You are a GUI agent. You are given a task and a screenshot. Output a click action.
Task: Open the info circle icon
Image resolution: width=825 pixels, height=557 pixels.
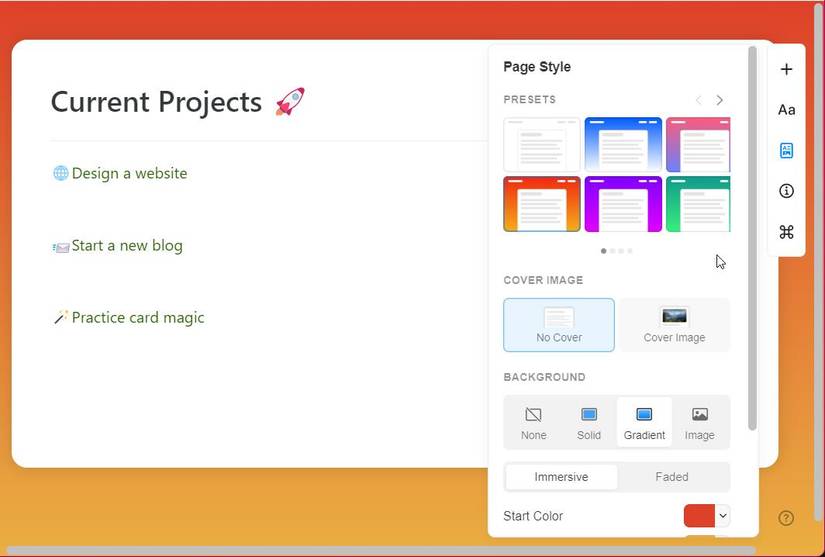pos(786,191)
